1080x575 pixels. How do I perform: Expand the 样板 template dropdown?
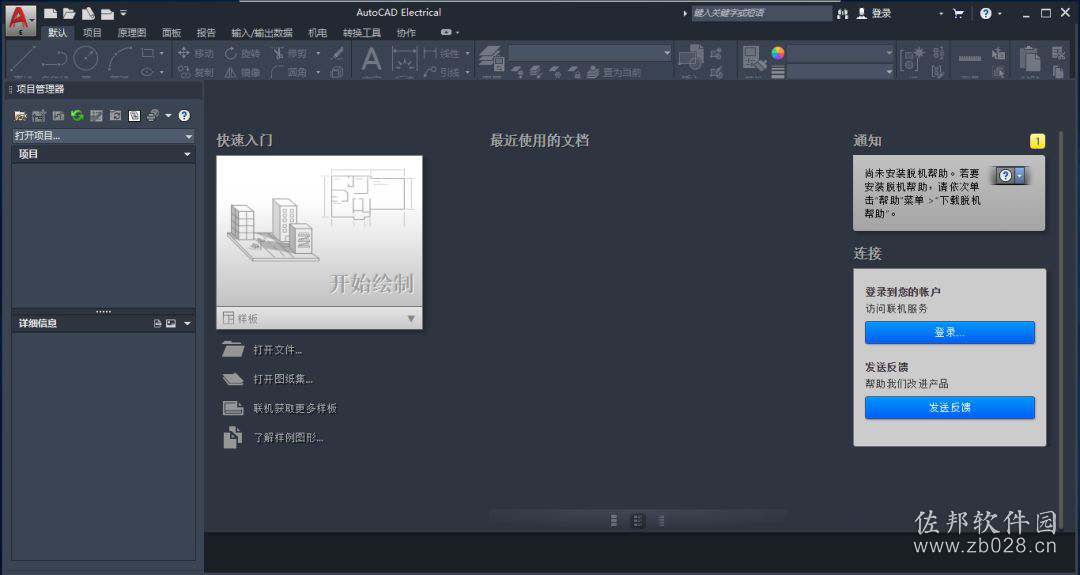[320, 318]
